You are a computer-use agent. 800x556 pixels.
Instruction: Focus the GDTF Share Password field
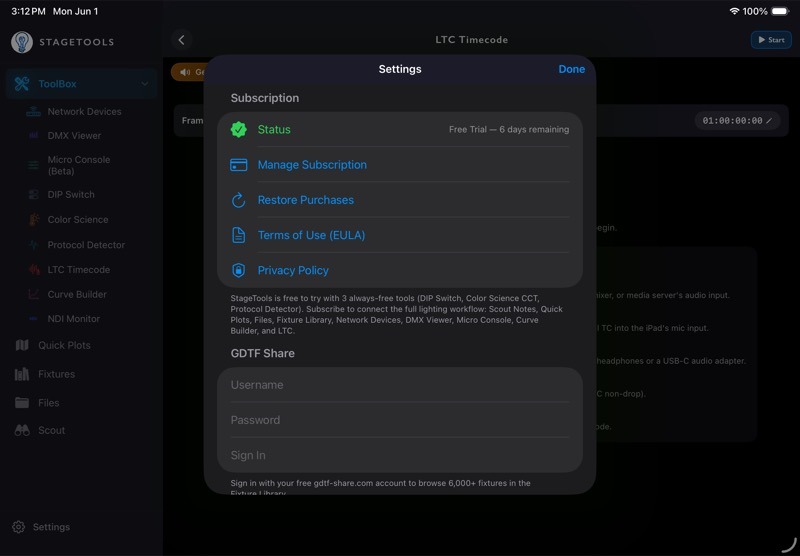click(400, 420)
